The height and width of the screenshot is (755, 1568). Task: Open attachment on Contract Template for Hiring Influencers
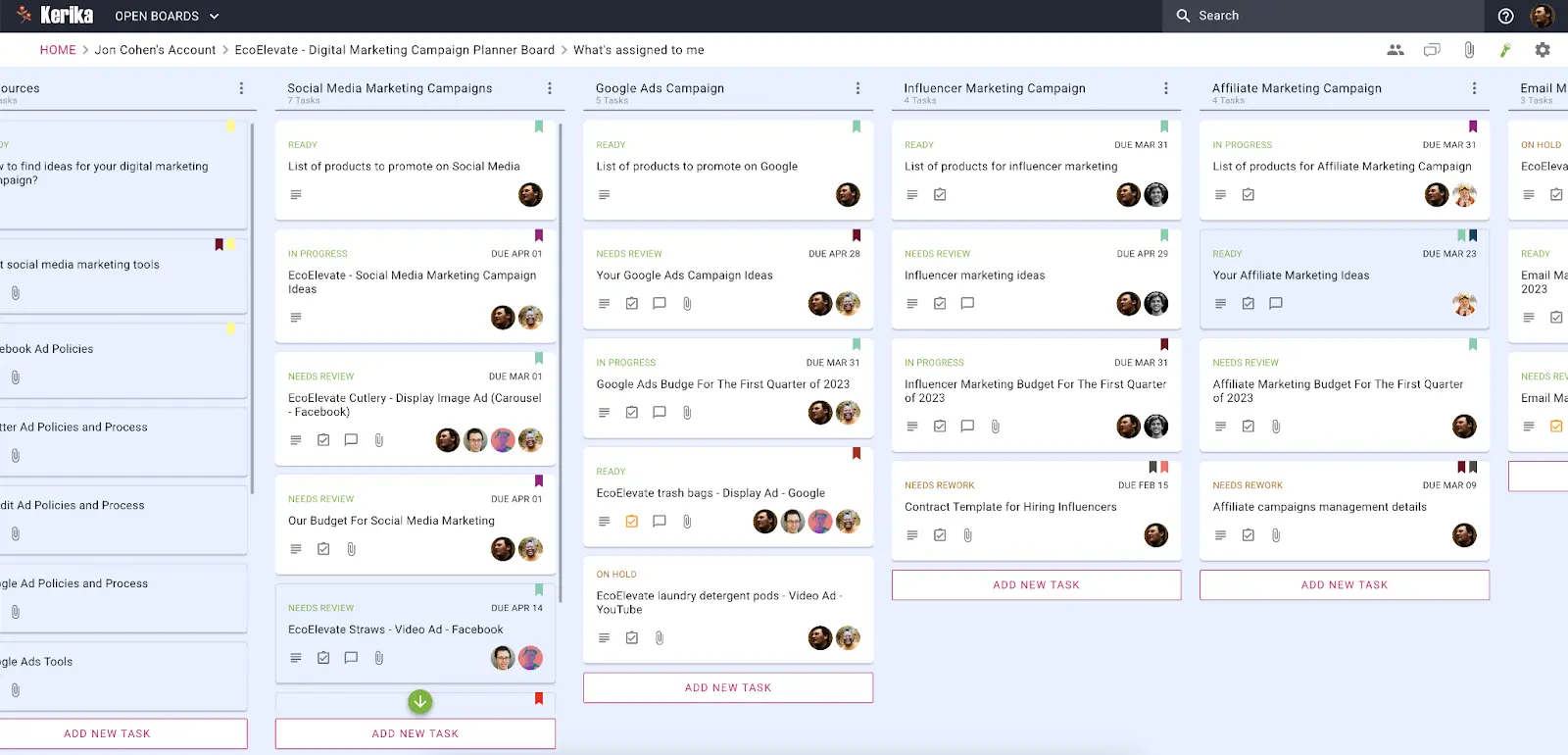[967, 535]
